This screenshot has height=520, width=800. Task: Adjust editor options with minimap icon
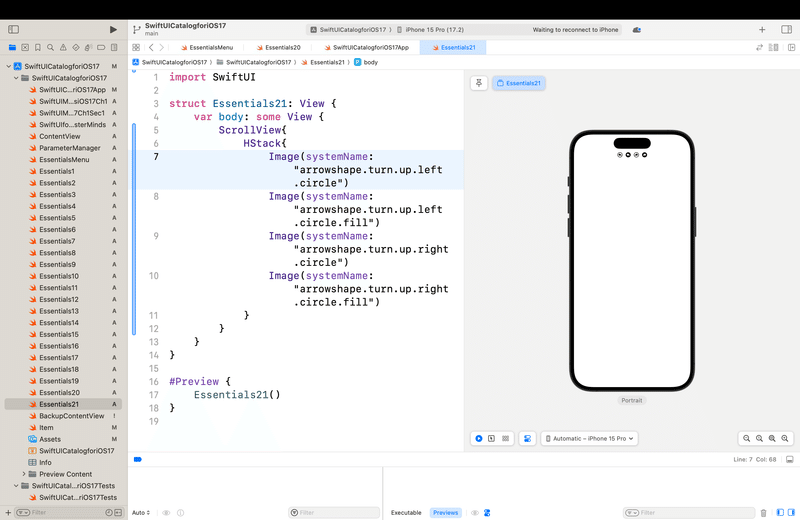point(773,47)
